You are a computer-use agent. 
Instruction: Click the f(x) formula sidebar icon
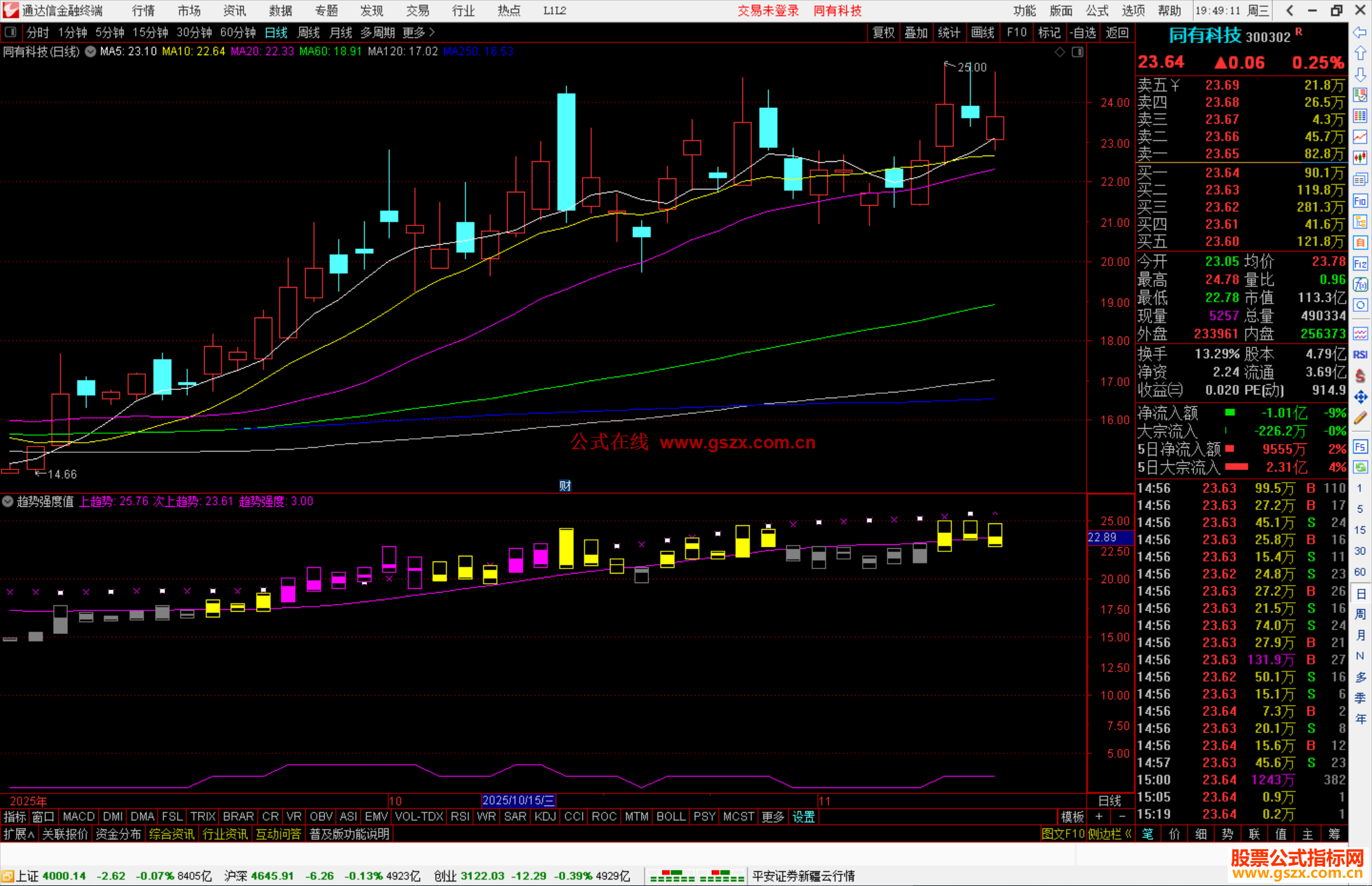(x=1360, y=285)
